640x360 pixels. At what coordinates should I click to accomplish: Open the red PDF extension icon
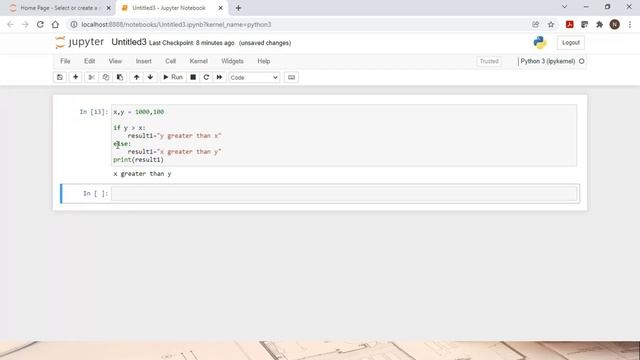tap(570, 25)
